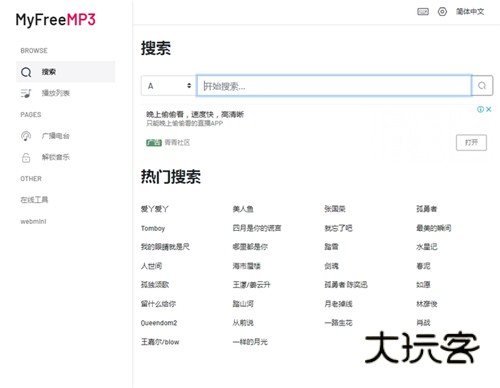
Task: Search hot term 水星记
Action: click(427, 247)
